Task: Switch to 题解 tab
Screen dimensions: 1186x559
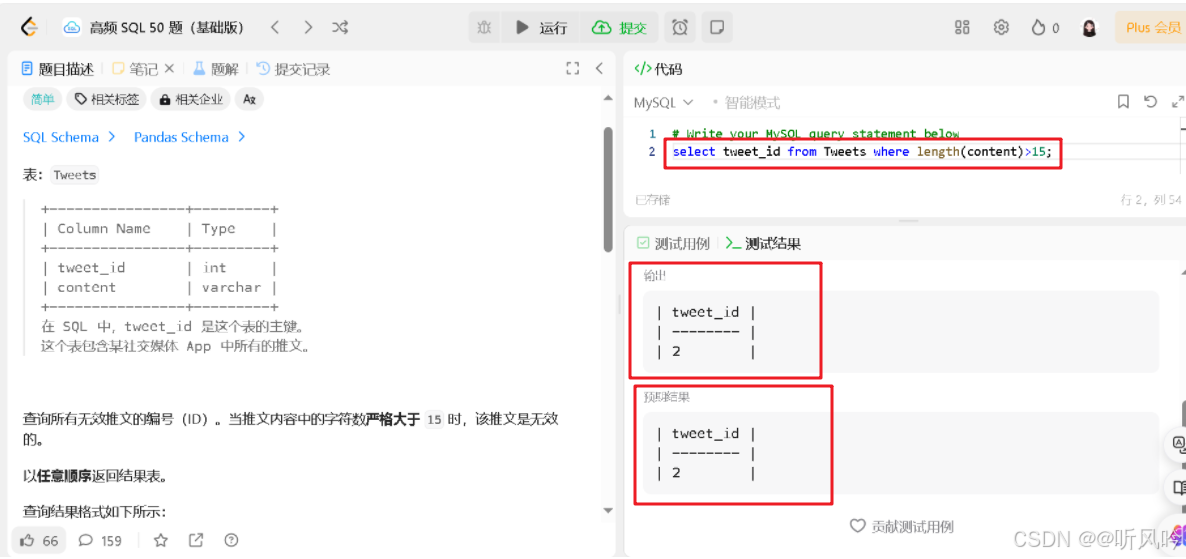Action: coord(216,70)
